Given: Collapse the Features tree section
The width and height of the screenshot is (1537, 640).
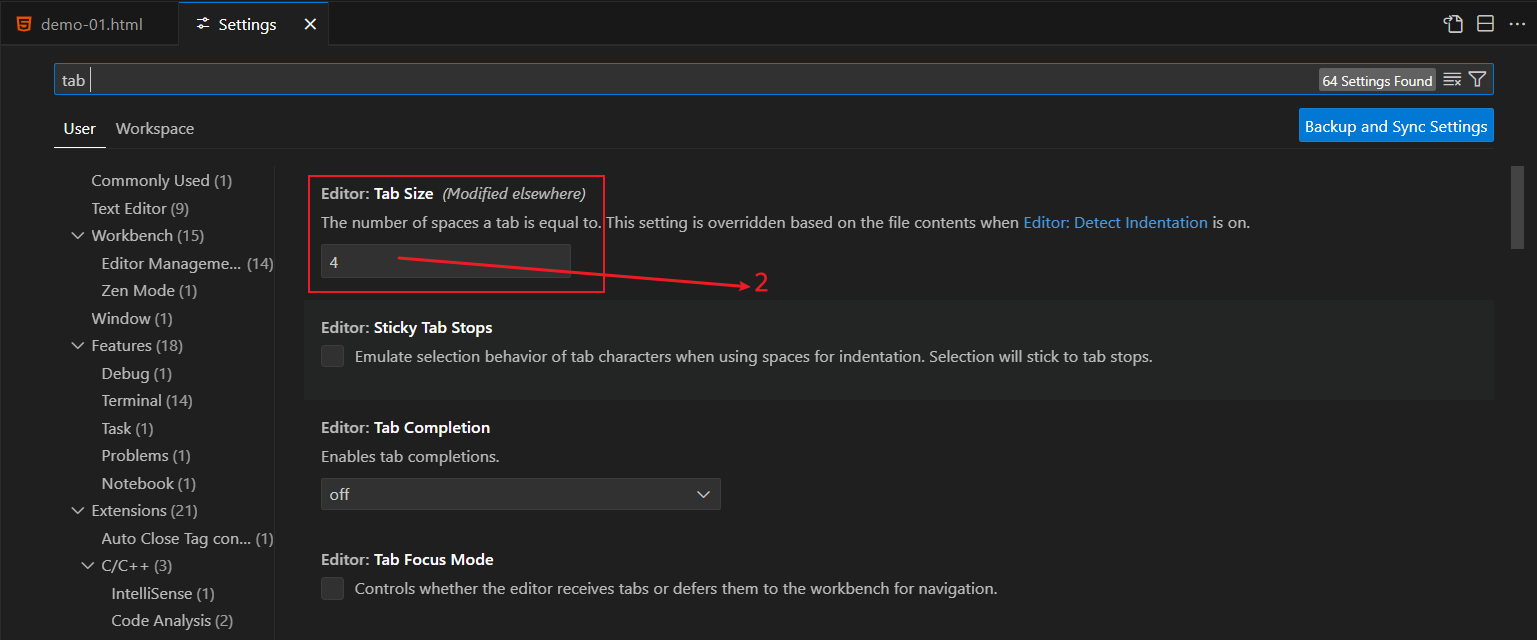Looking at the screenshot, I should 79,346.
